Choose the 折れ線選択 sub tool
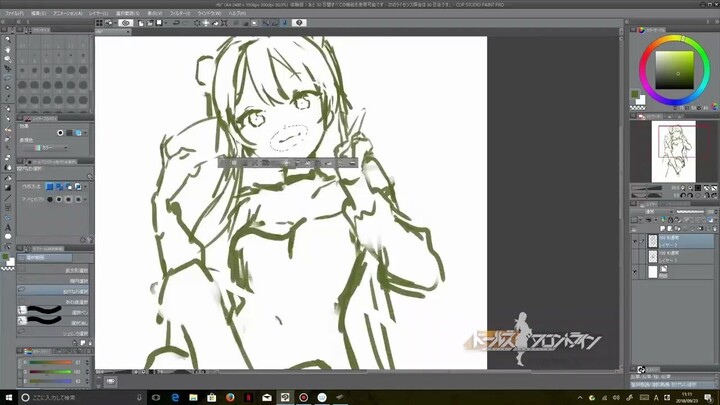 (53, 302)
